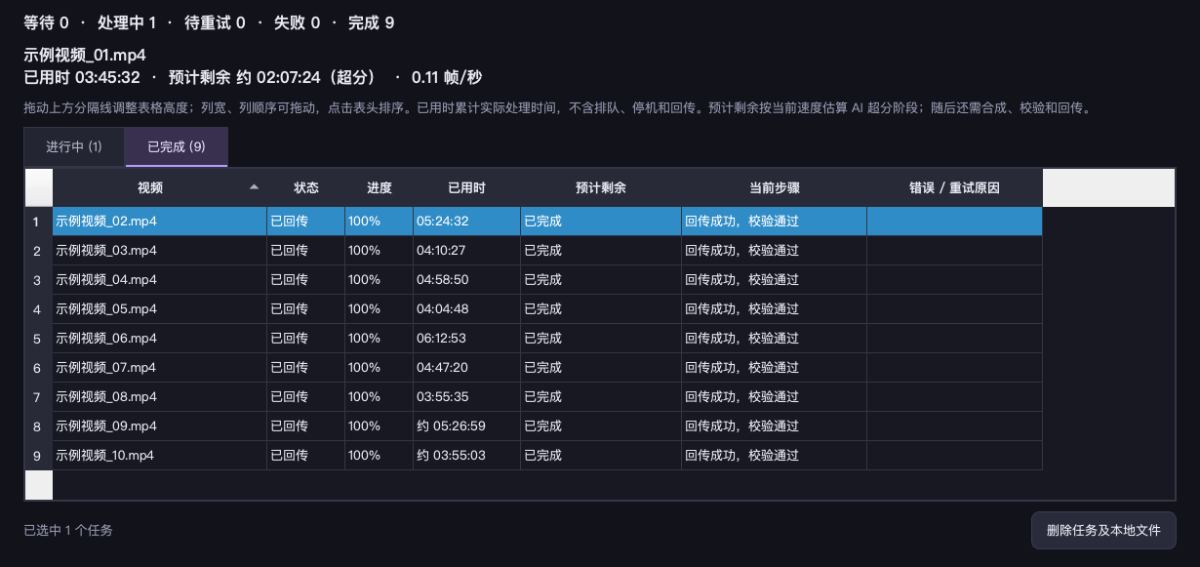The width and height of the screenshot is (1200, 567).
Task: Click the top-left table corner select-all cell
Action: [x=38, y=187]
